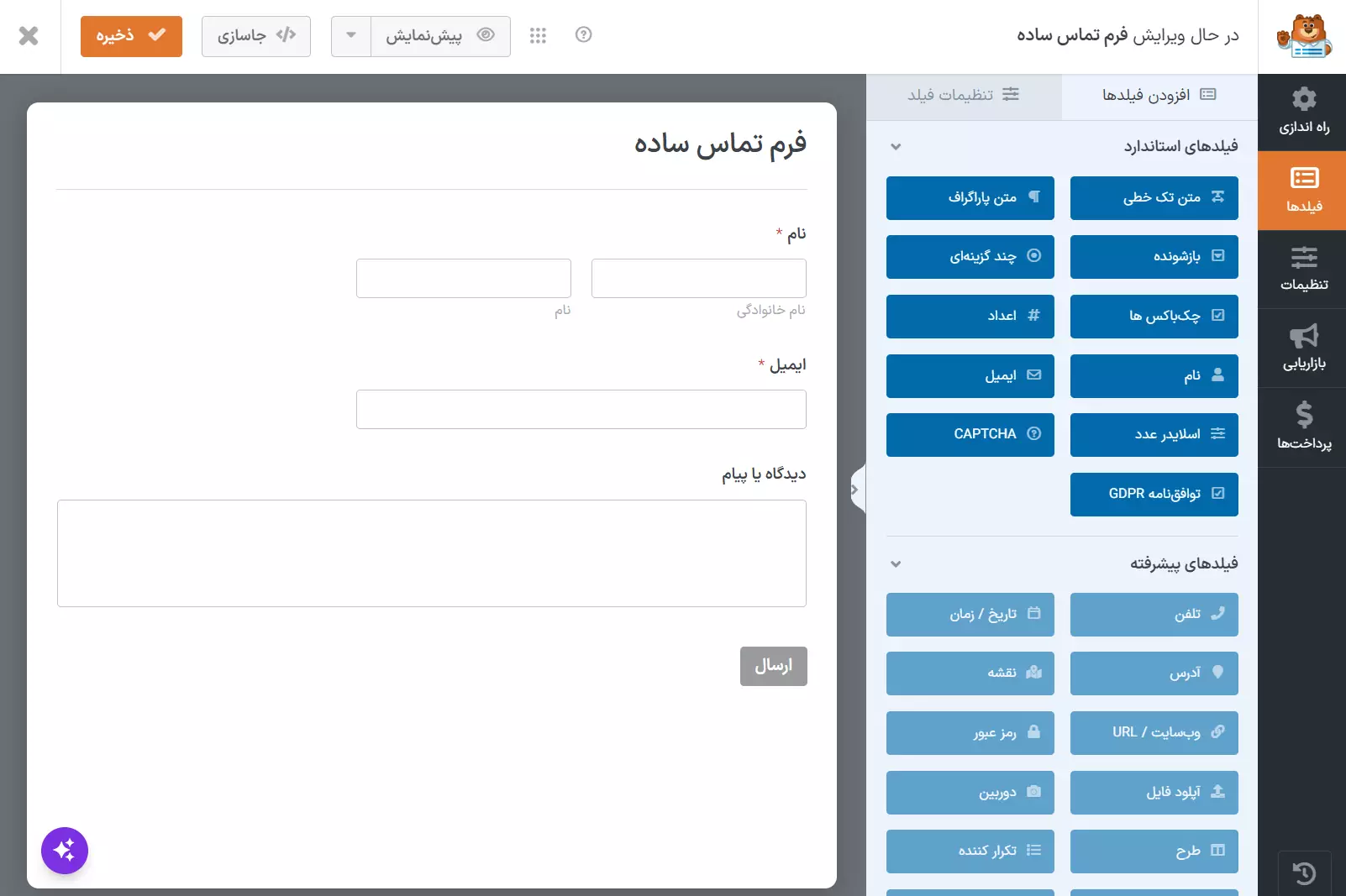Screen dimensions: 1346x896
Task: Switch to Field Options (تنظیمات فیلد) tab
Action: click(964, 95)
